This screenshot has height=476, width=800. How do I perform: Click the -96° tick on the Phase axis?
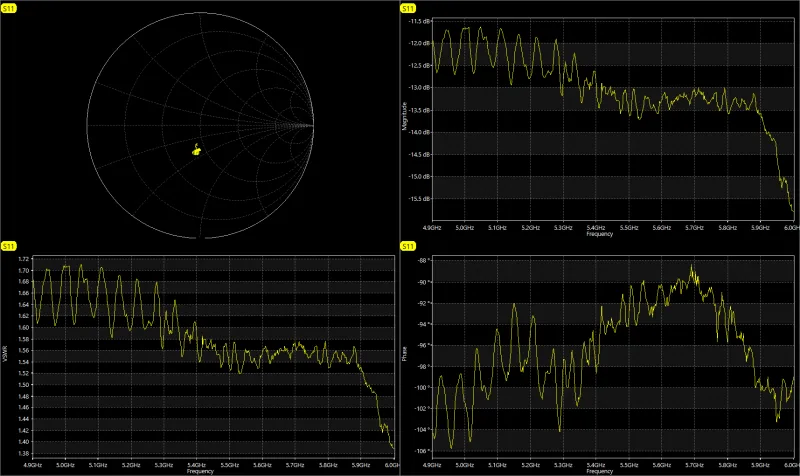(424, 345)
